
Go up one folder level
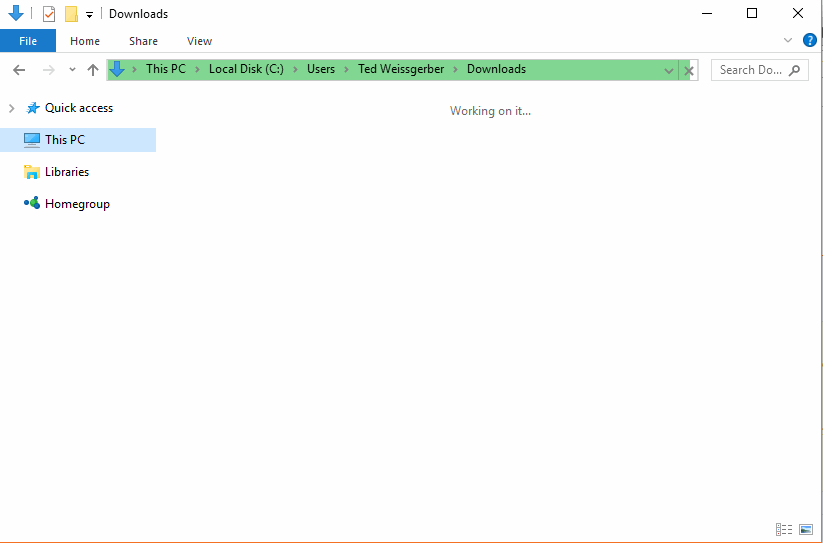pos(93,70)
